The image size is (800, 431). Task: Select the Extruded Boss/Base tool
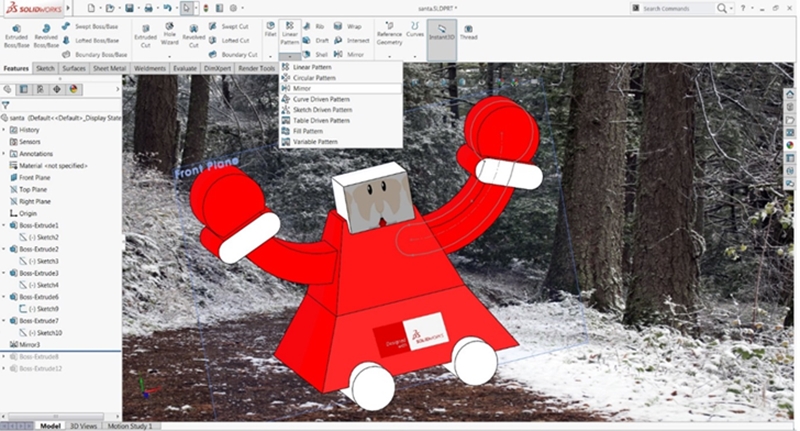(x=17, y=36)
